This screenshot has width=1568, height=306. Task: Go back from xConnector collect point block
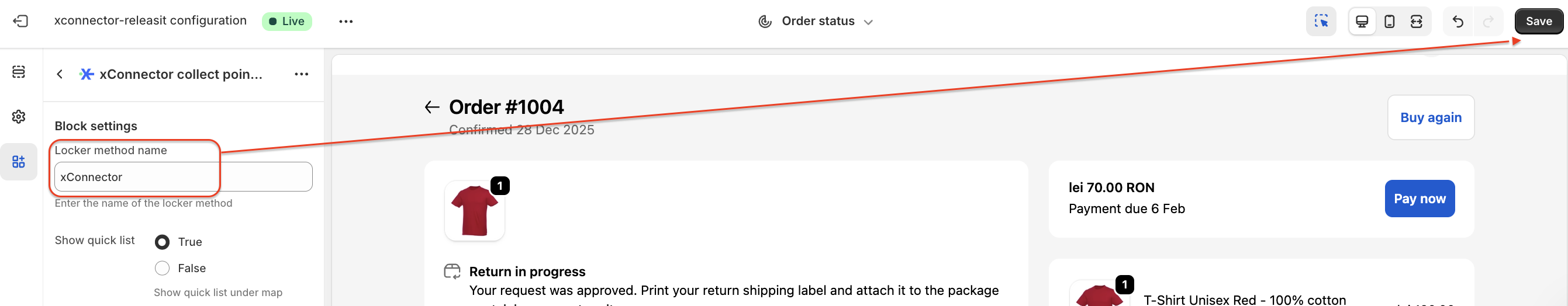(60, 74)
